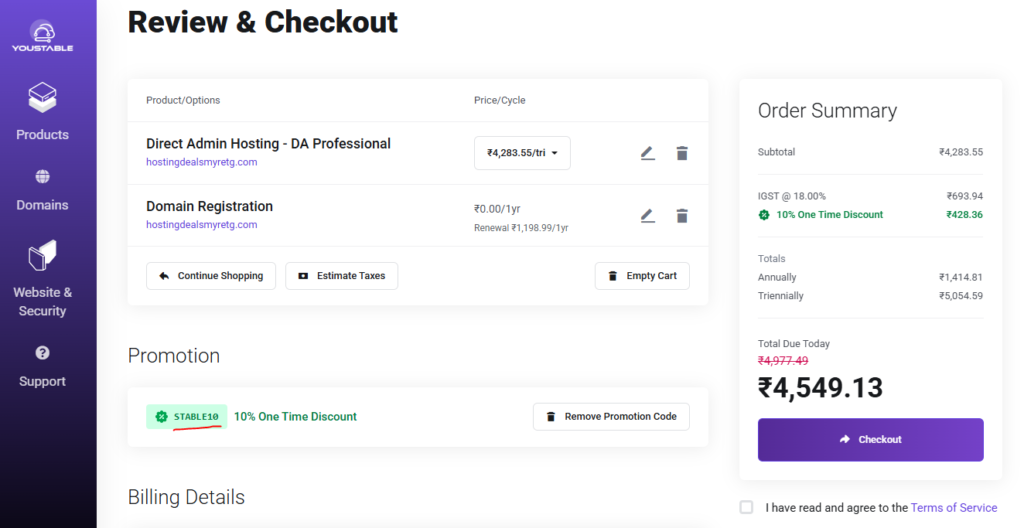Edit the Direct Admin Hosting item

(x=647, y=153)
